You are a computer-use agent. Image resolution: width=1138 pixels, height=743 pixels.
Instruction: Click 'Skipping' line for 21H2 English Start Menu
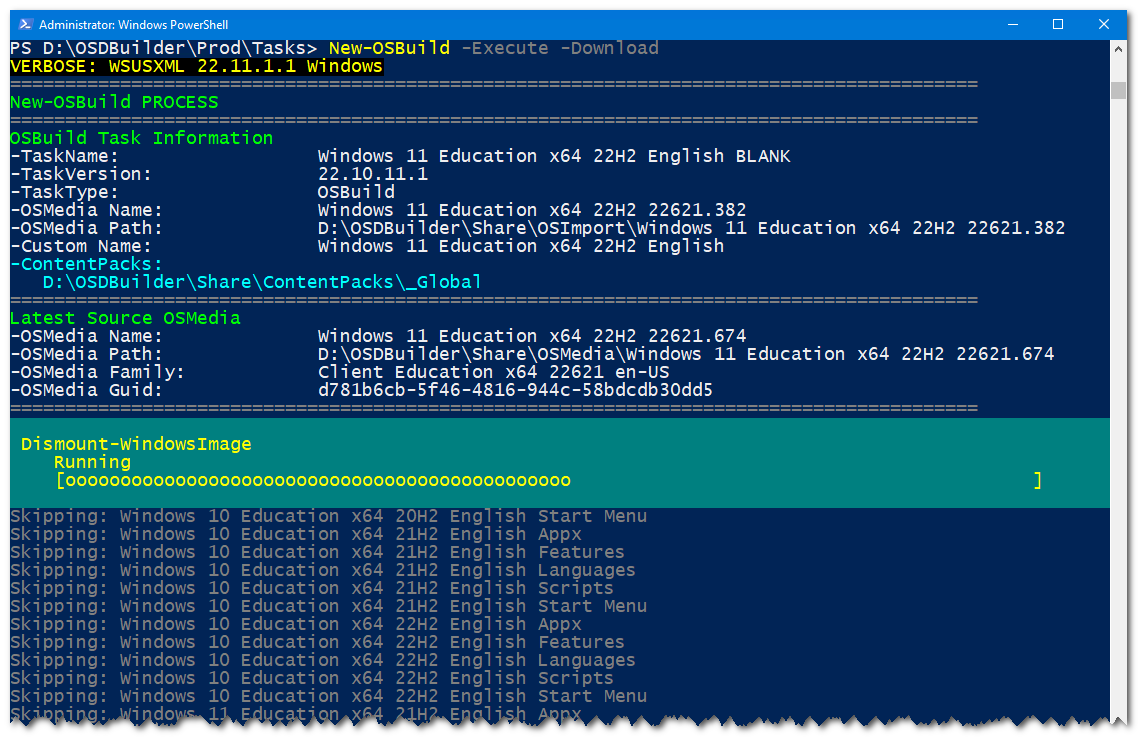328,607
